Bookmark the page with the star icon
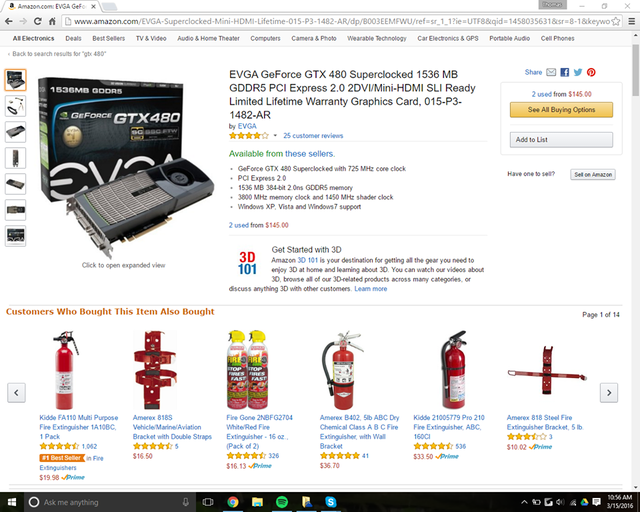The height and width of the screenshot is (512, 640). (x=616, y=21)
